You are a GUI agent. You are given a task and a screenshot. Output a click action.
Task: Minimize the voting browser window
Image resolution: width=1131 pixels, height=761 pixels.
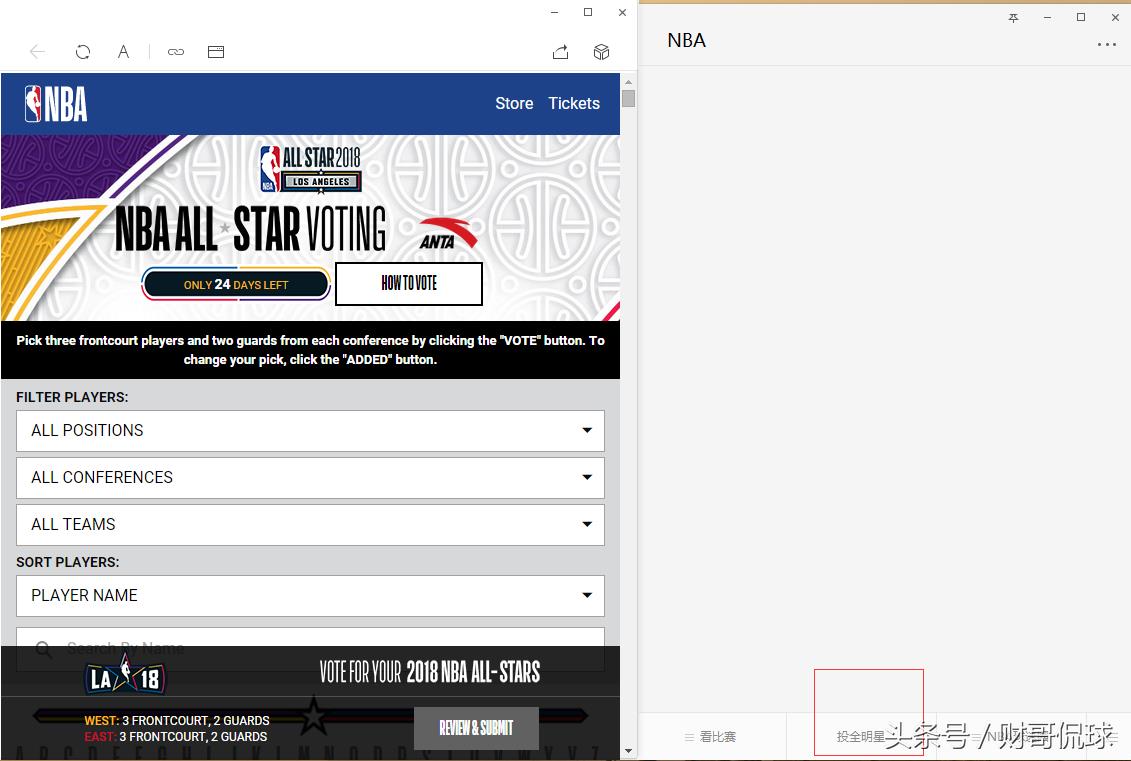pyautogui.click(x=554, y=12)
